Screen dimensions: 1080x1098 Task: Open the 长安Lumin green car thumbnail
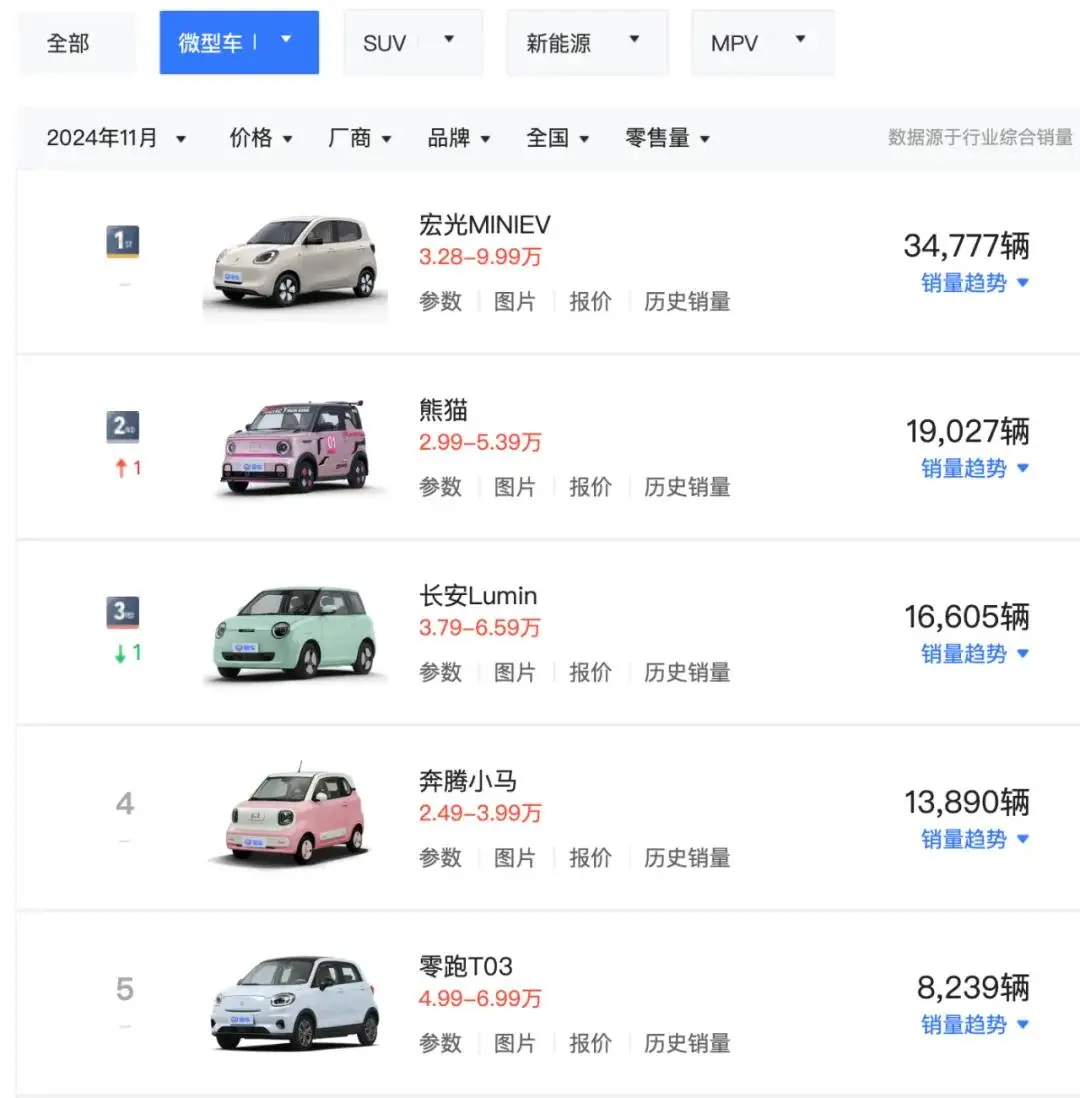click(295, 634)
